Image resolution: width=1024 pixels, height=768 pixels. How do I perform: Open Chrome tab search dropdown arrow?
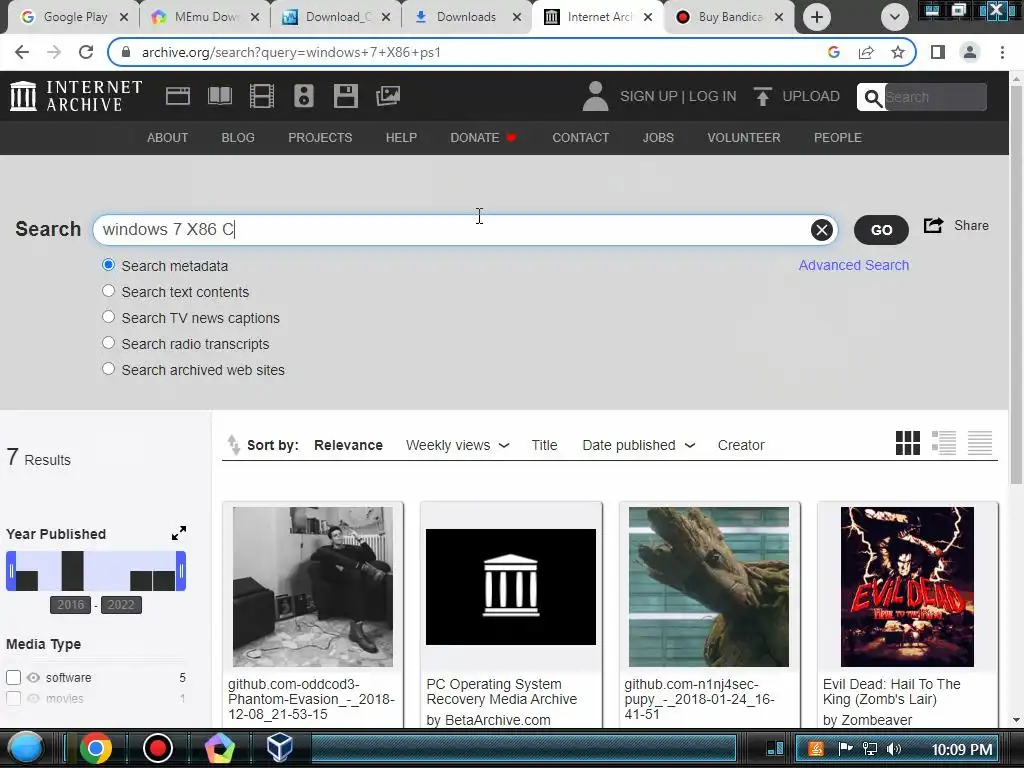tap(895, 17)
